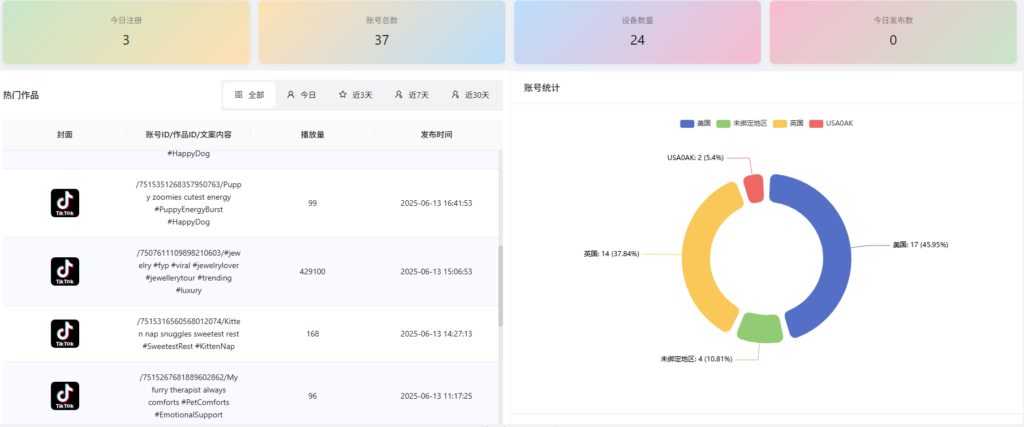
Task: Open the 账号总数 stat card
Action: click(x=381, y=31)
